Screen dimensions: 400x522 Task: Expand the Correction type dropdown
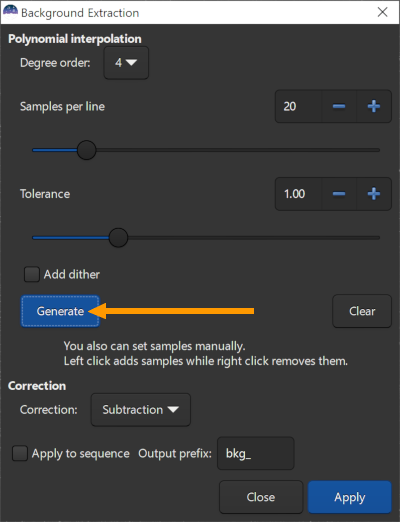(141, 410)
